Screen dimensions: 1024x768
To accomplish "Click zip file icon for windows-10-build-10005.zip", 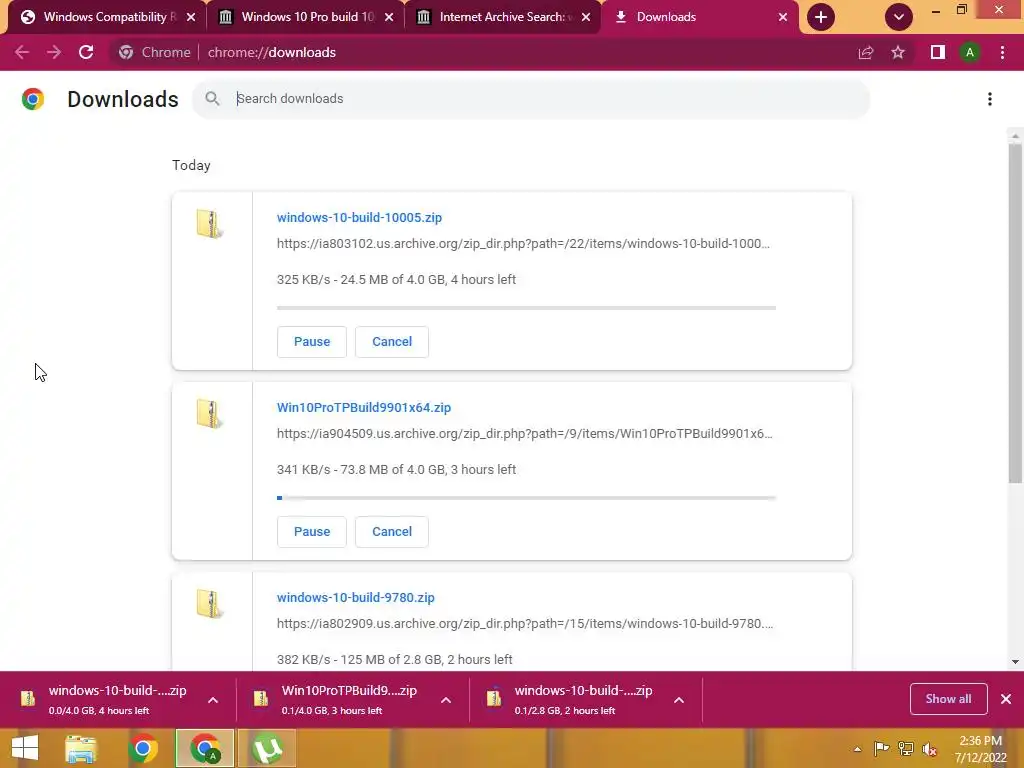I will [x=209, y=223].
